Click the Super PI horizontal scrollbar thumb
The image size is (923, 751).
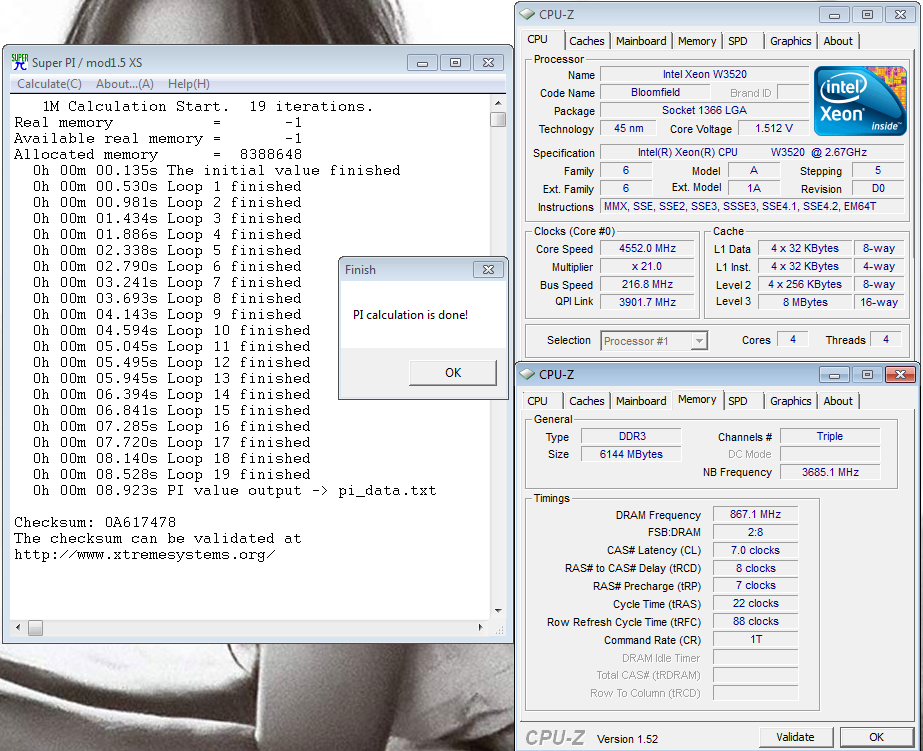35,628
